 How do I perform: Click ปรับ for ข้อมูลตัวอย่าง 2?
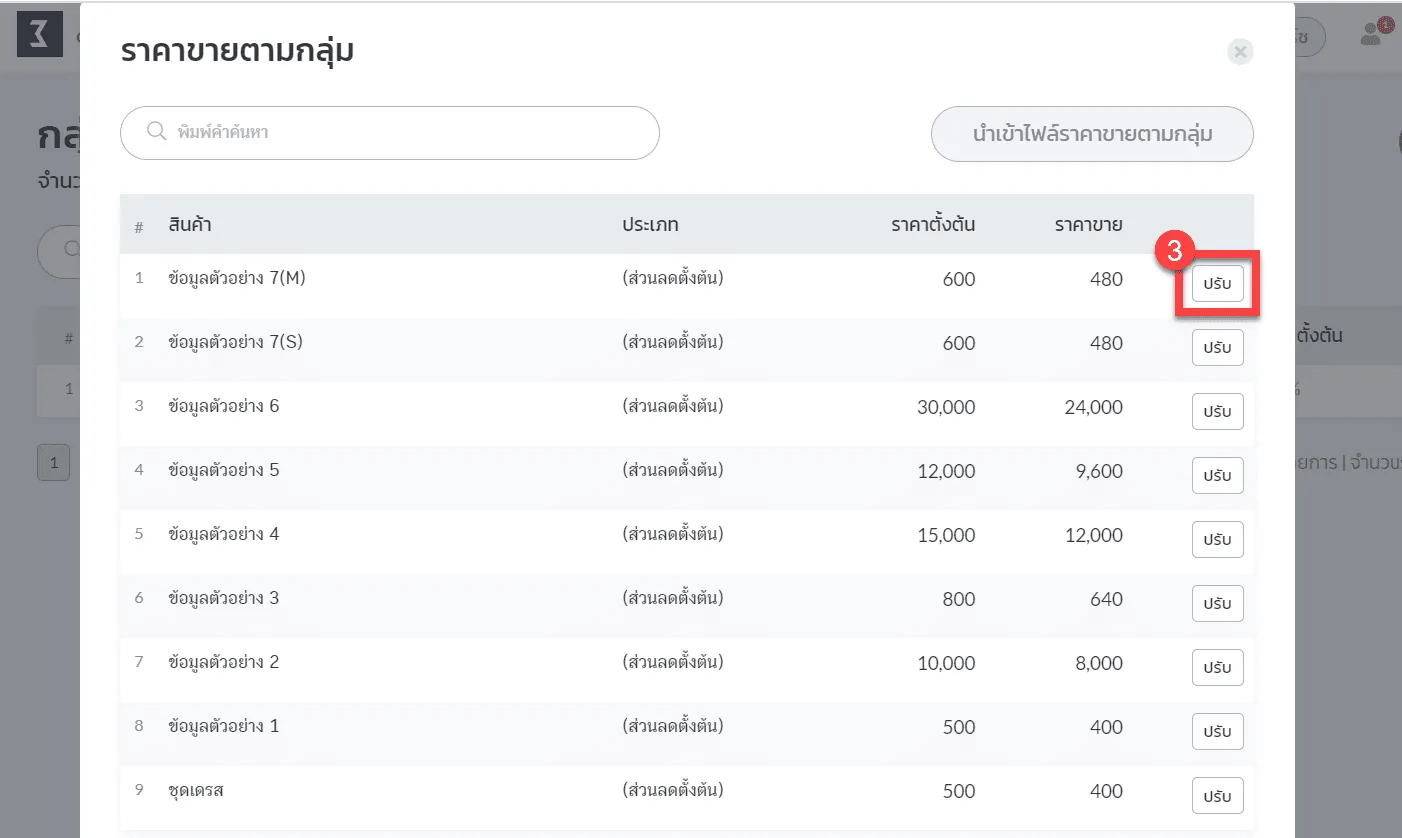point(1217,668)
